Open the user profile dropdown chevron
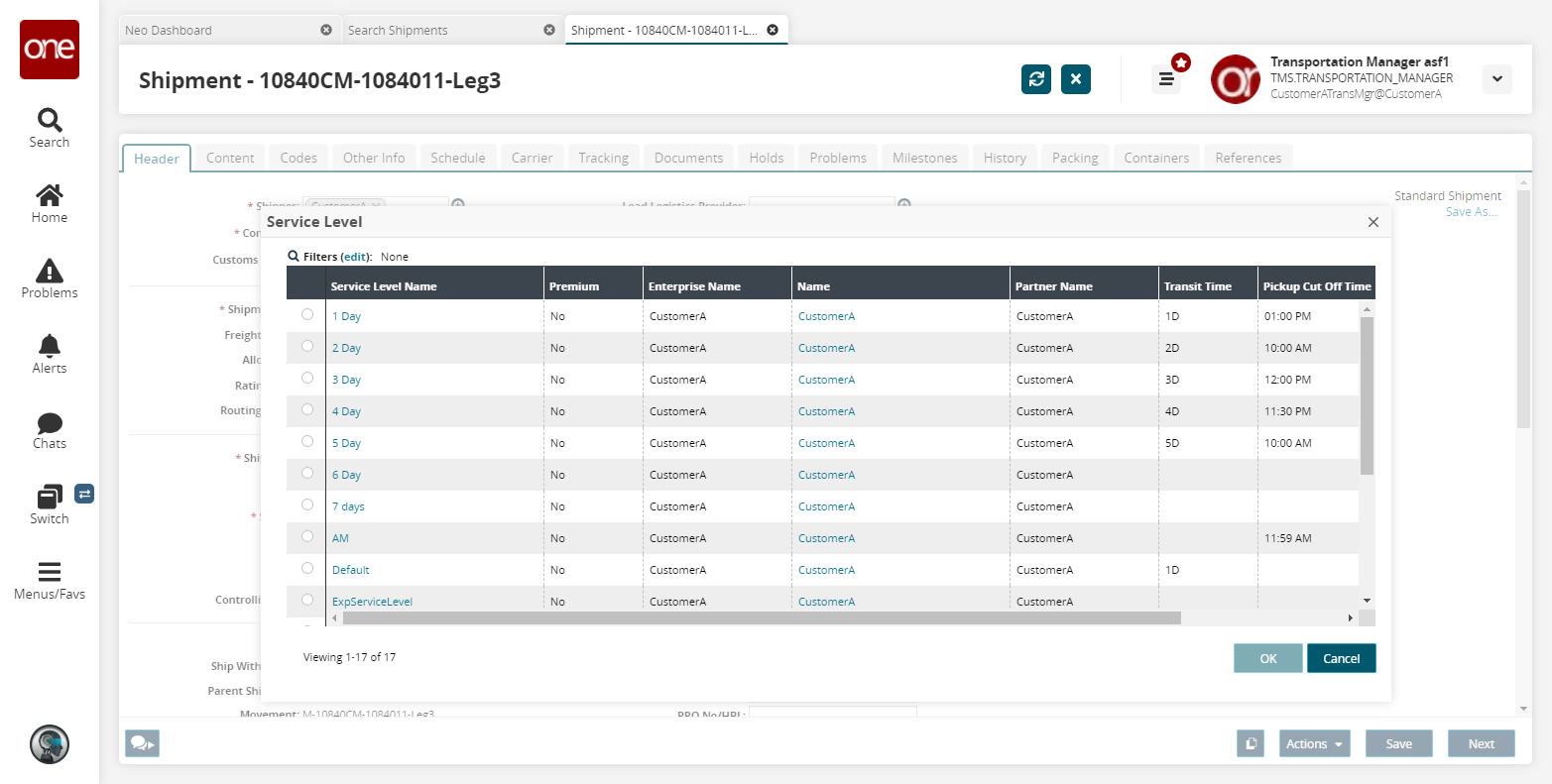The height and width of the screenshot is (784, 1552). click(x=1496, y=79)
